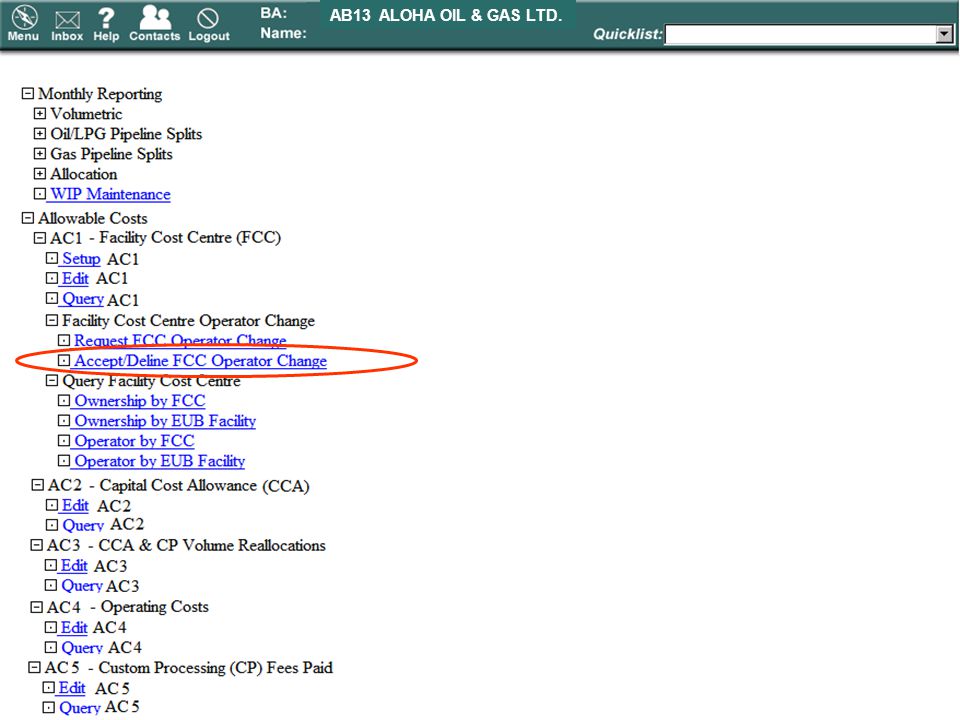Open the Query AC5 link

pos(80,708)
